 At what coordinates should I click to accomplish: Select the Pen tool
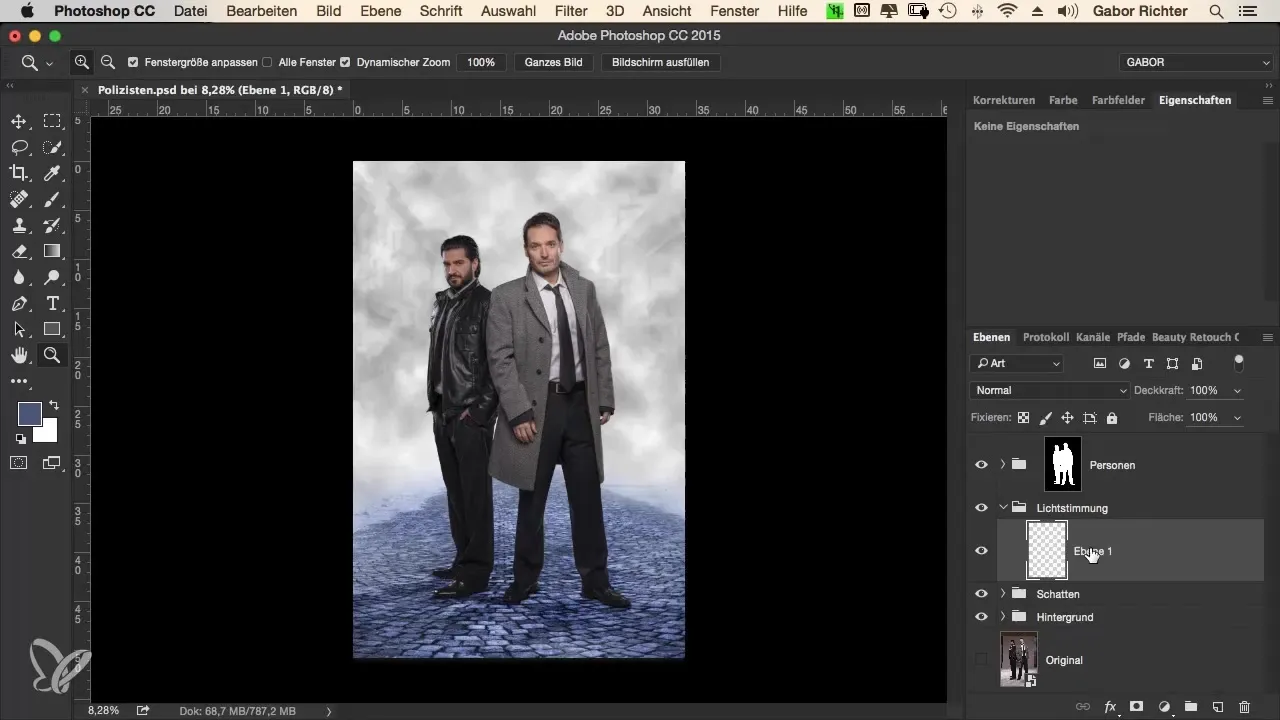[x=18, y=303]
